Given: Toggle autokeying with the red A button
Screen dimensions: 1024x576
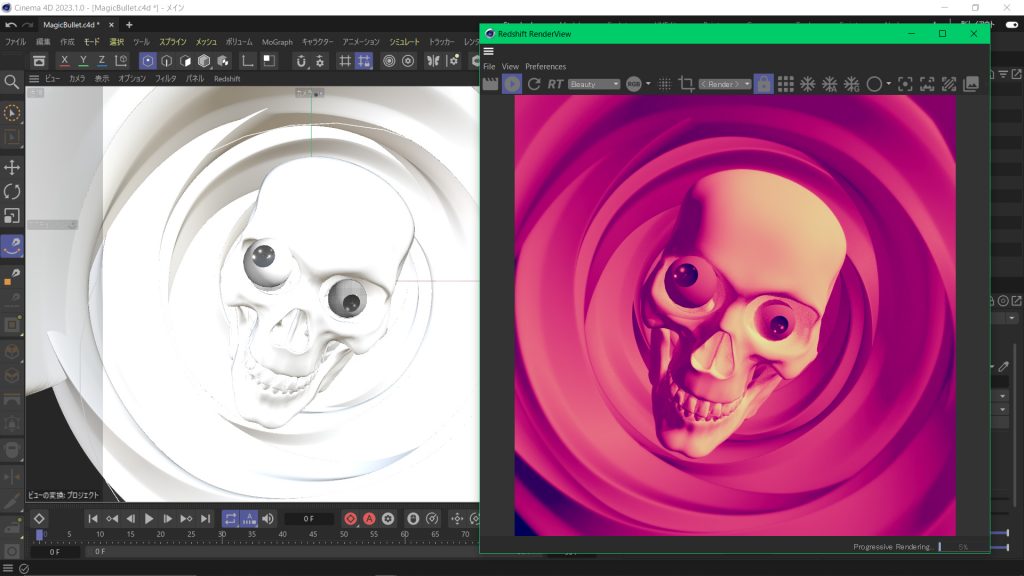Looking at the screenshot, I should point(369,518).
